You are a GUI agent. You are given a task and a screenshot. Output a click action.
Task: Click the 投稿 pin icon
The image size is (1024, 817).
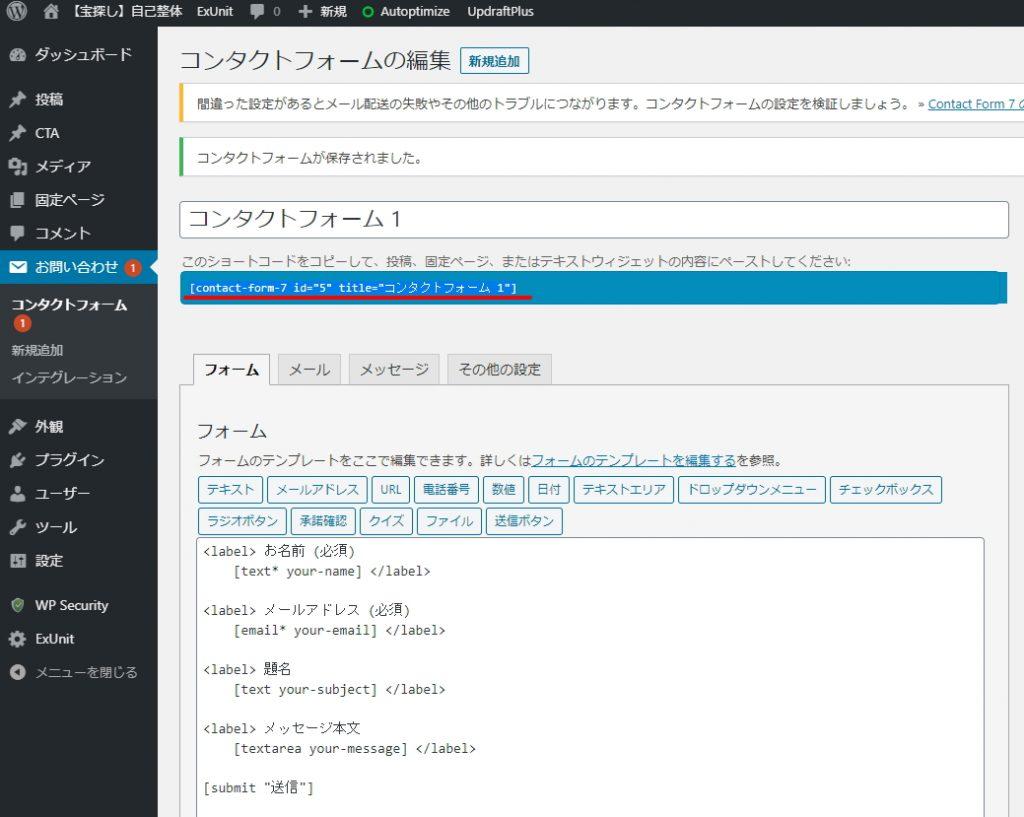18,99
